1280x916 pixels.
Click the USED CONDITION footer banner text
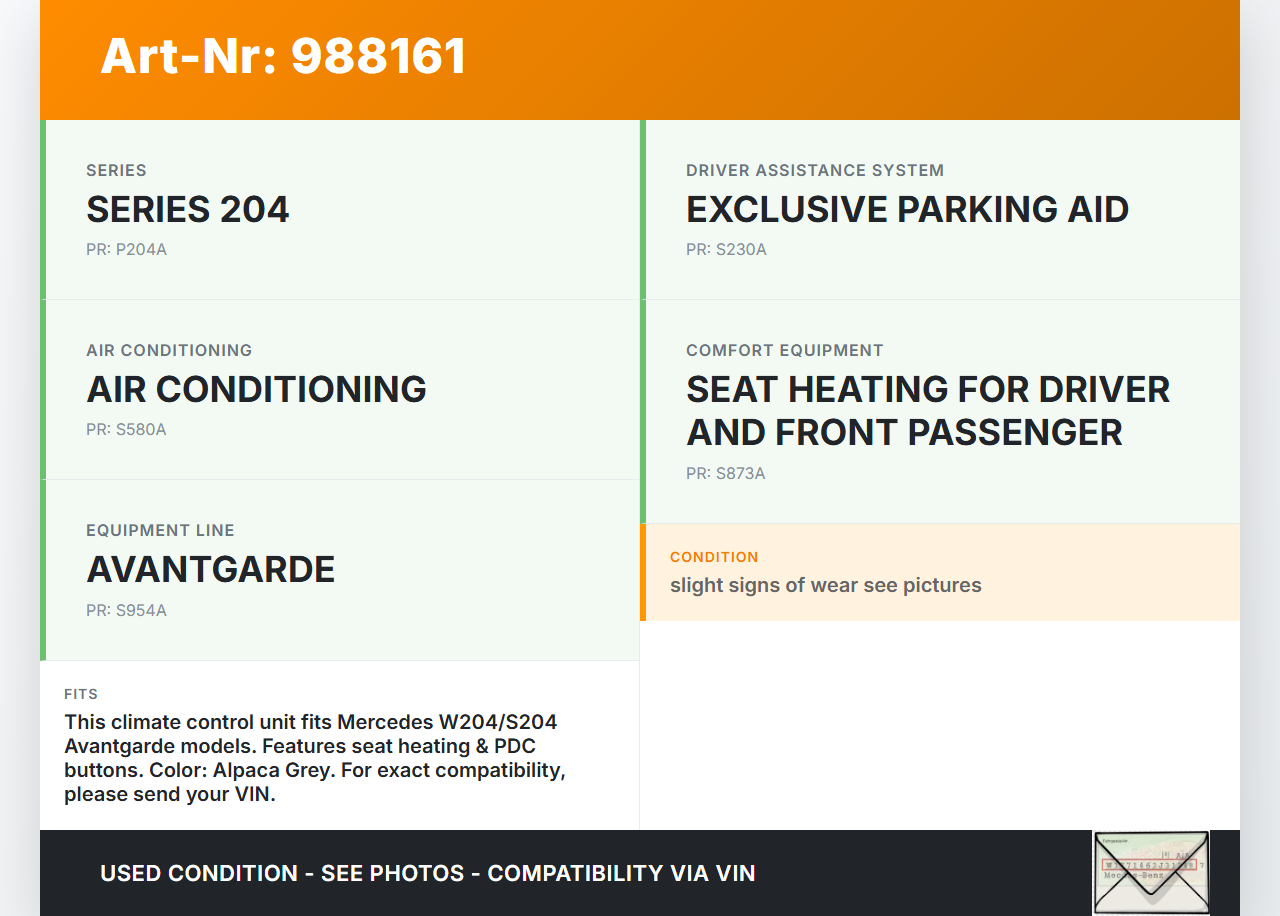[427, 873]
